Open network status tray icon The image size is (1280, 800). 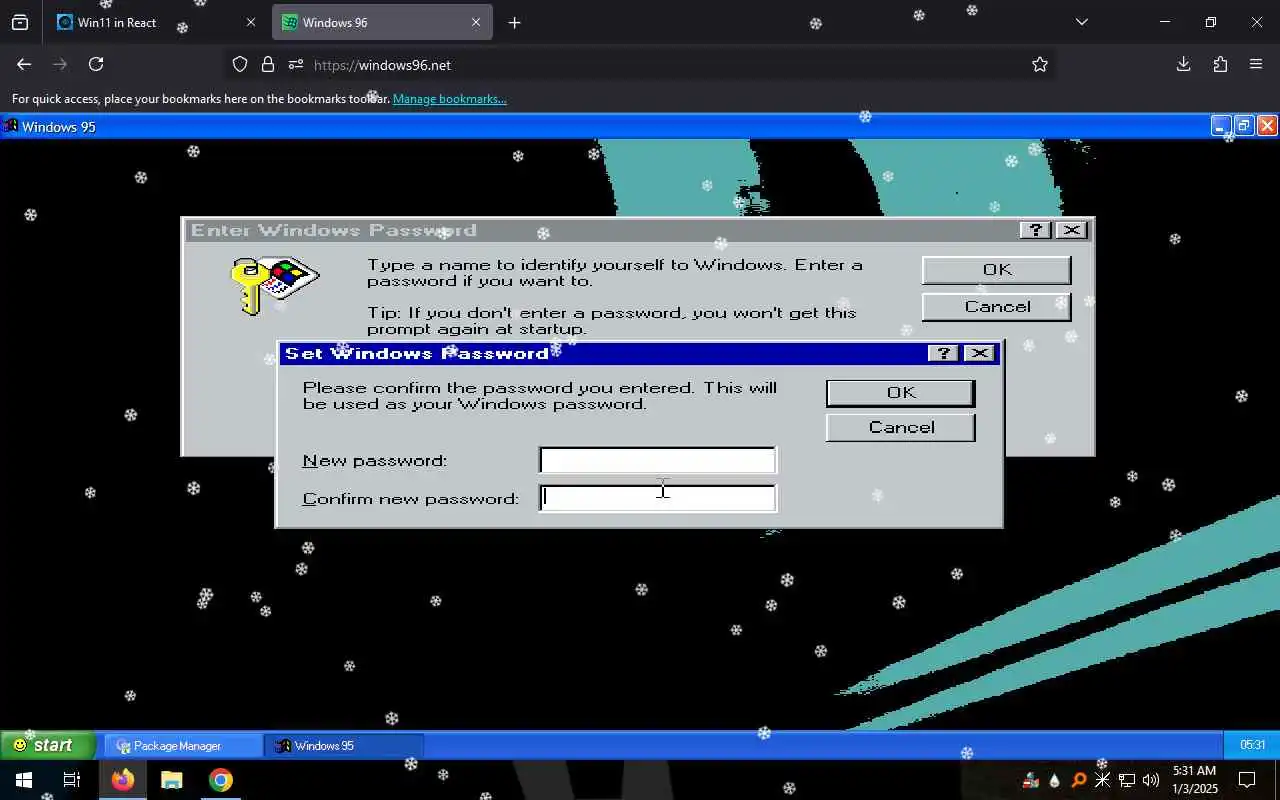tap(1126, 780)
